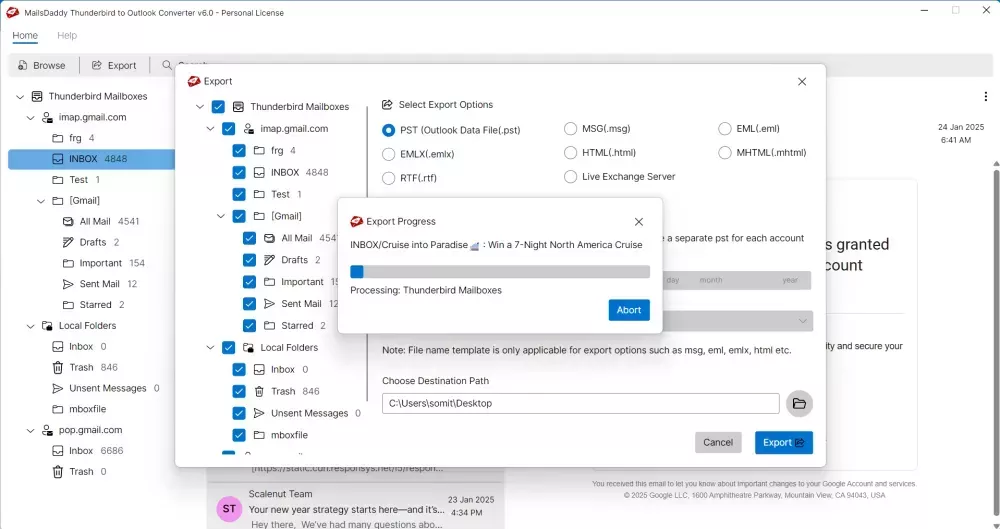Viewport: 1000px width, 529px height.
Task: Collapse Local Folders in the Export dialog tree
Action: point(210,348)
